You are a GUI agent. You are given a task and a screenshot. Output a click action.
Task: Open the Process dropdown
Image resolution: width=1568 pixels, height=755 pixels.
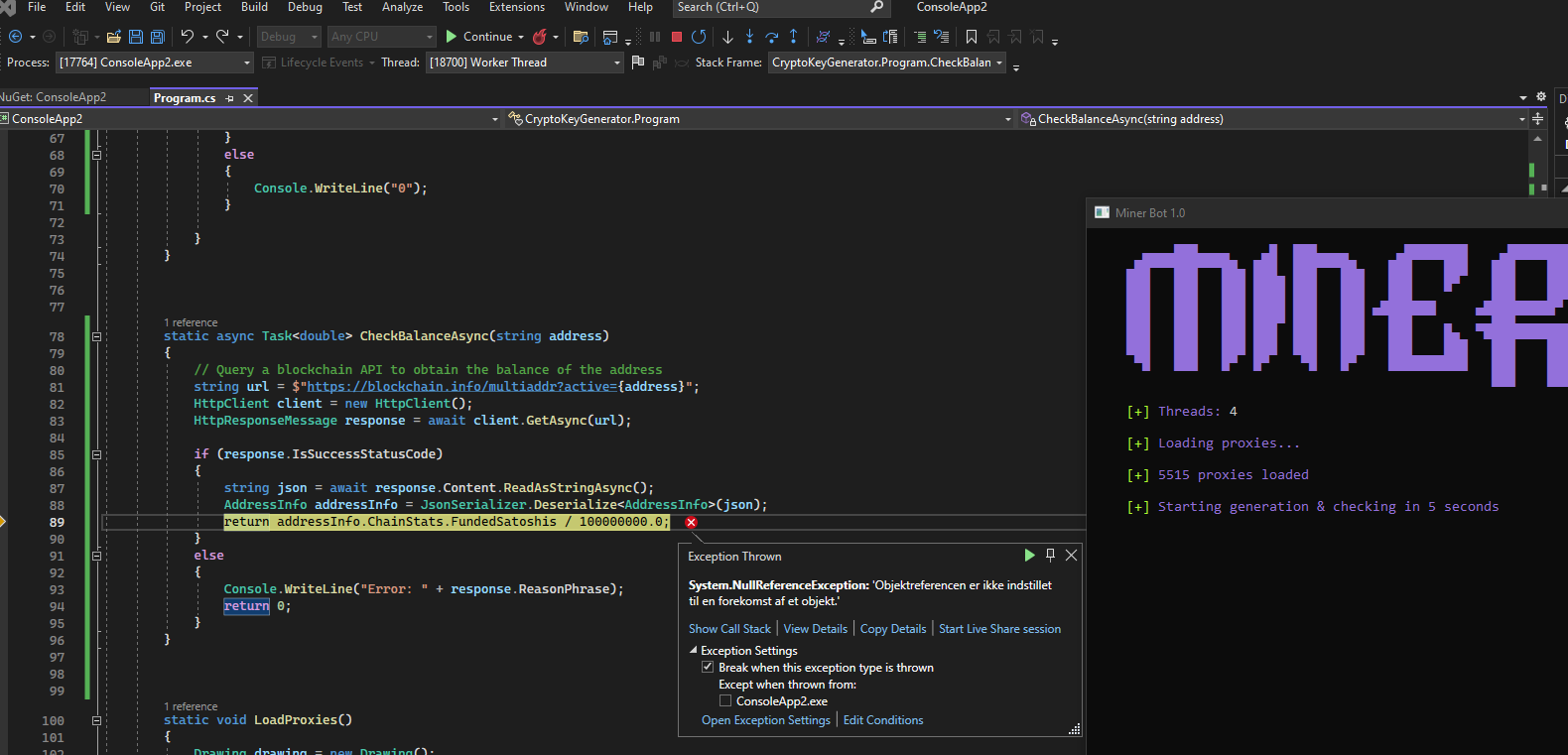(156, 63)
